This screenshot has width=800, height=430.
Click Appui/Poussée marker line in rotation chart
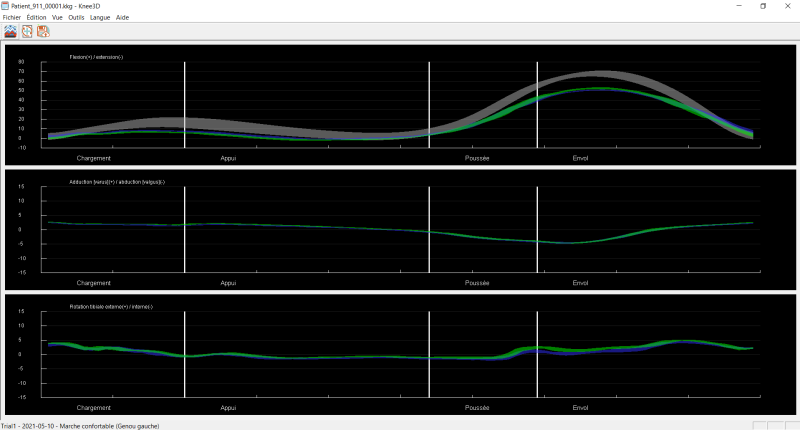(x=429, y=355)
